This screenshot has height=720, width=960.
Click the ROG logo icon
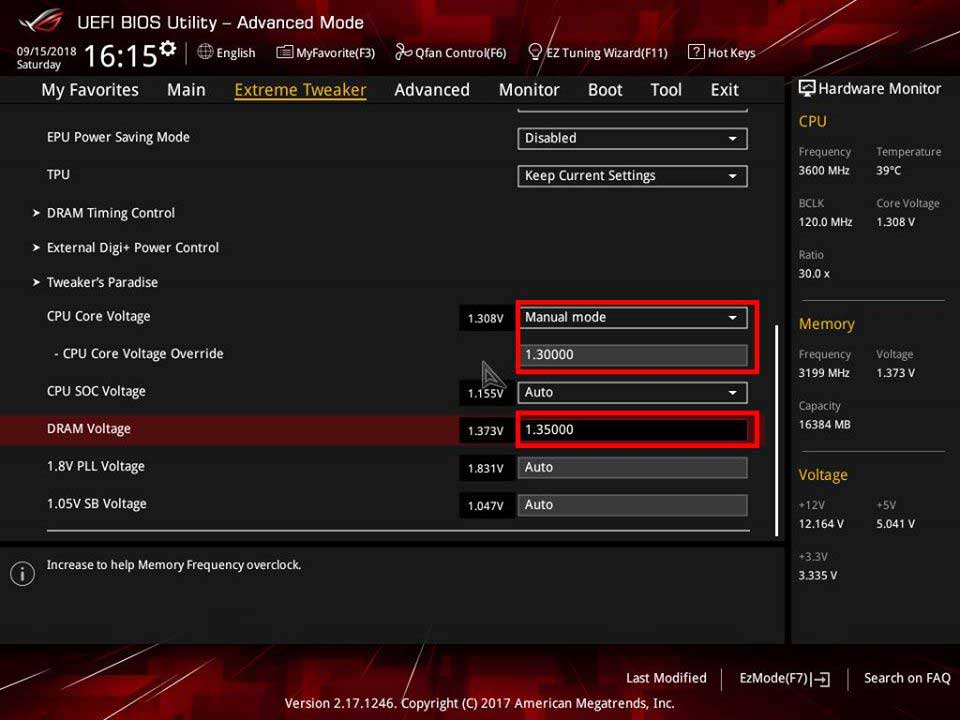coord(41,21)
